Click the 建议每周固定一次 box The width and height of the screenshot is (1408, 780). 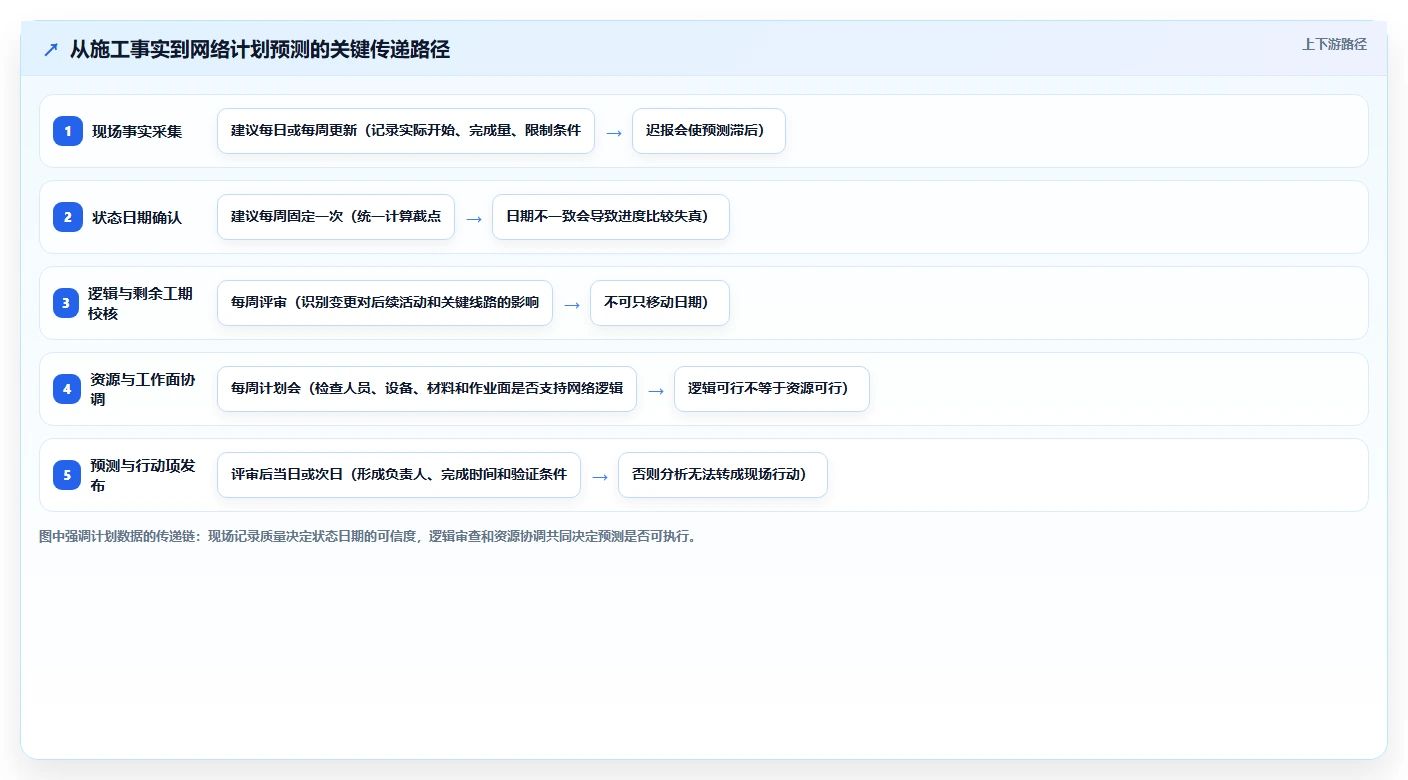click(336, 217)
